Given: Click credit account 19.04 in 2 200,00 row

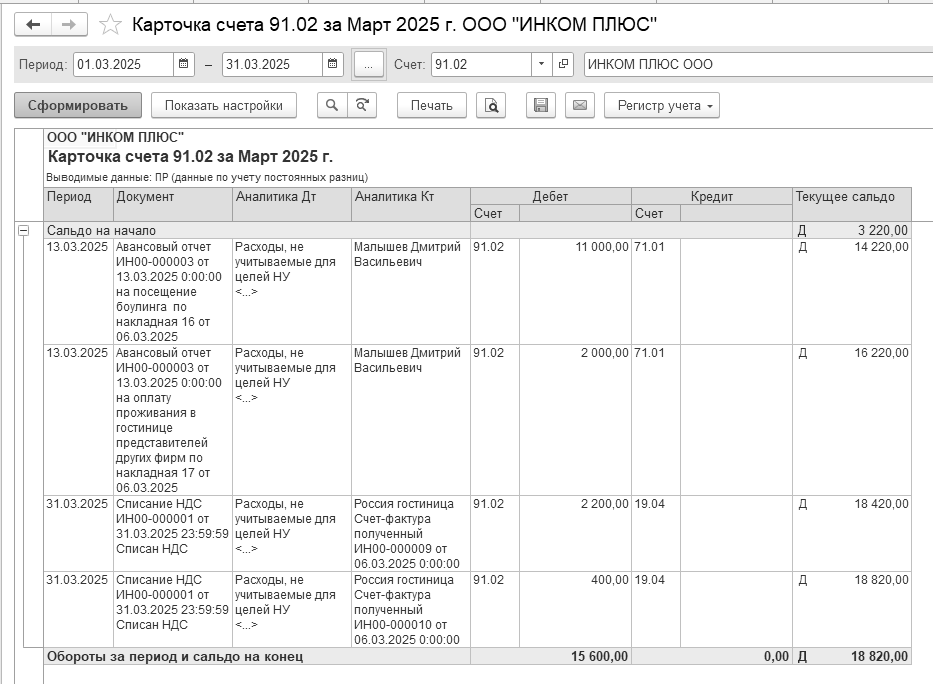Looking at the screenshot, I should (x=649, y=504).
